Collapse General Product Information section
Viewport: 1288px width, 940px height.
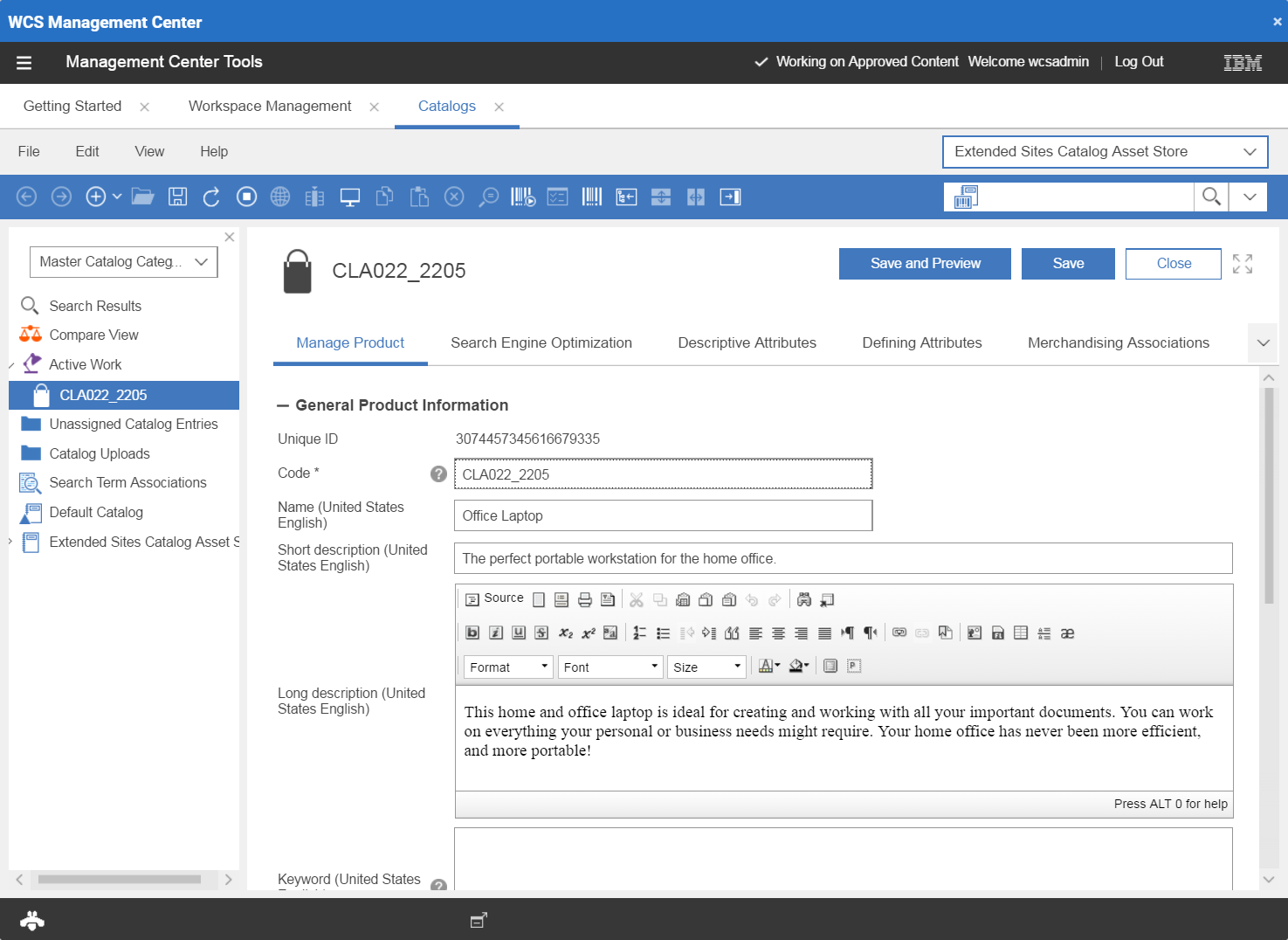click(283, 405)
